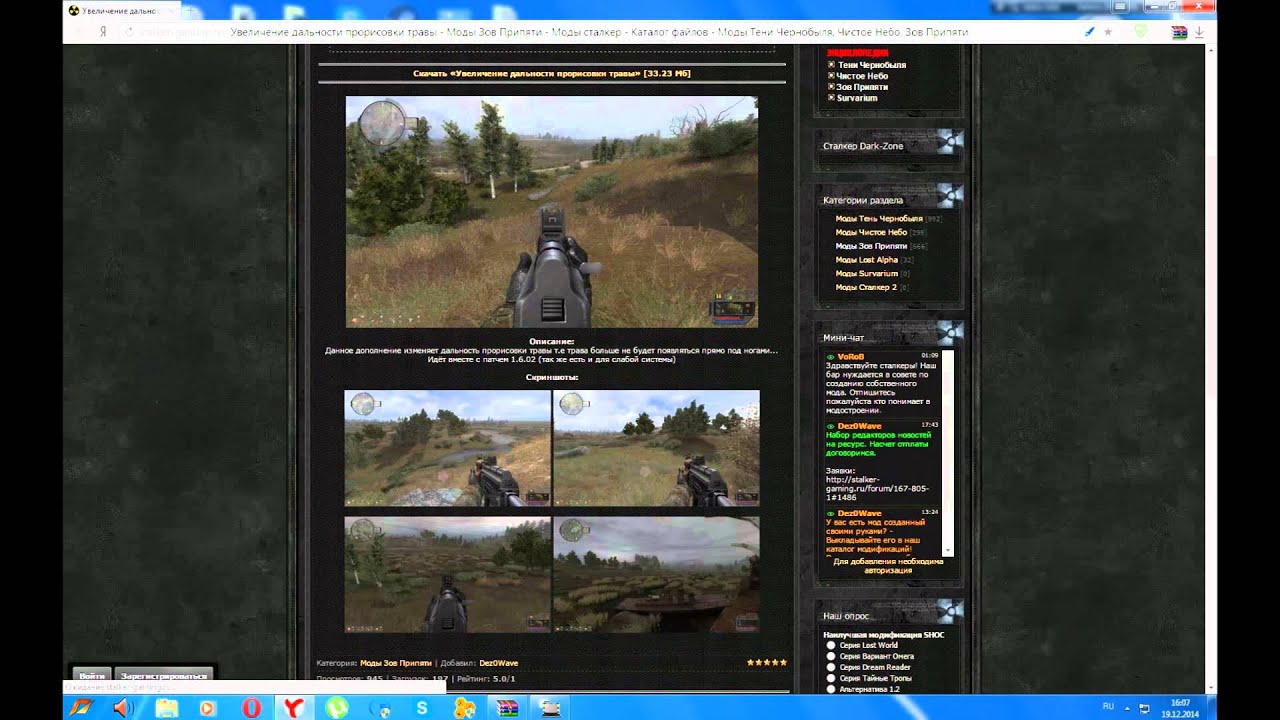Viewport: 1280px width, 720px height.
Task: Click radiation icon beside 'Сталкер Dark-Zone'
Action: point(949,141)
